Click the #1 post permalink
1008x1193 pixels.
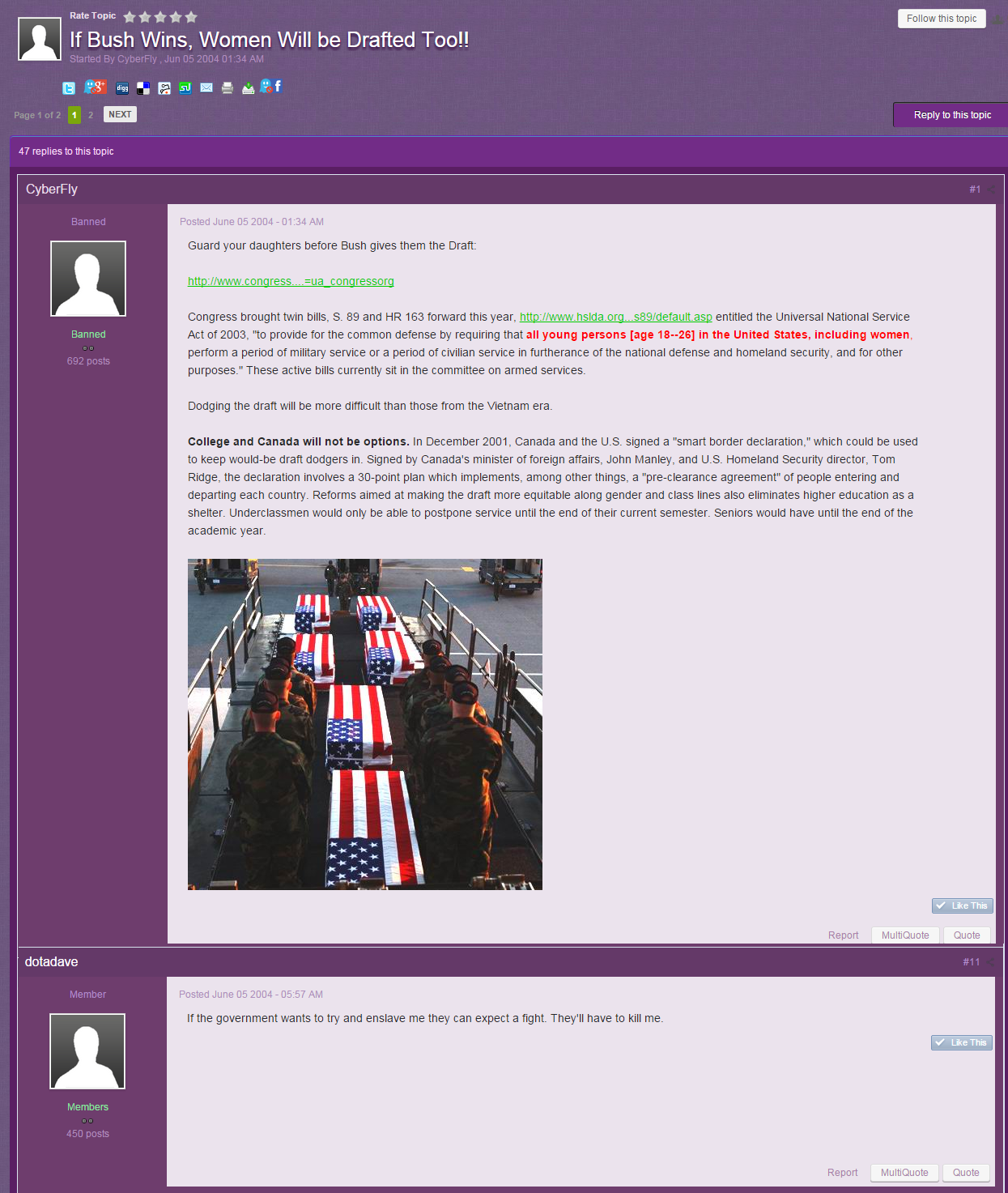coord(975,190)
